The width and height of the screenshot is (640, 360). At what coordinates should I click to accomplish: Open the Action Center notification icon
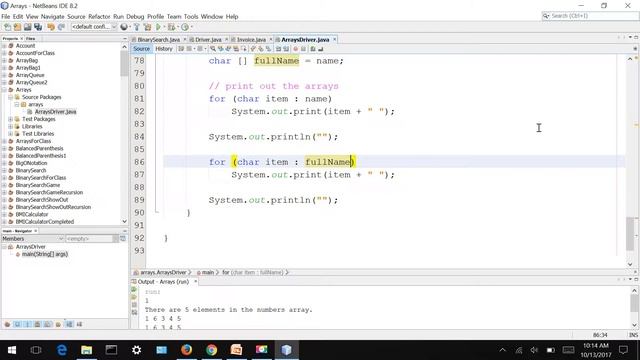click(623, 350)
